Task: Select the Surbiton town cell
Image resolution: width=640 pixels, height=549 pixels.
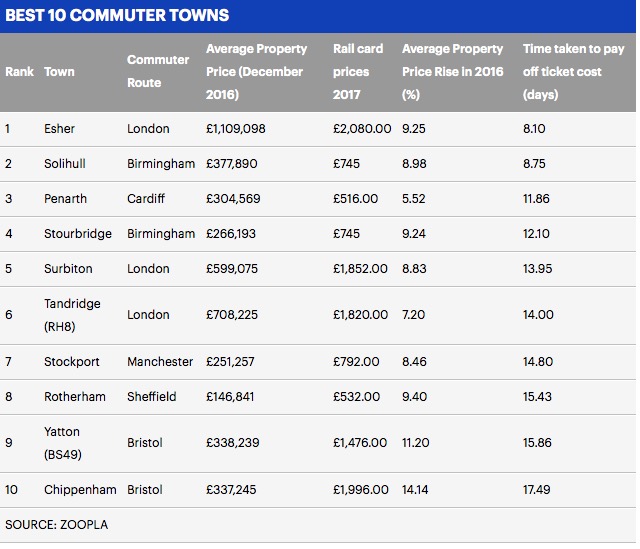Action: coord(68,269)
